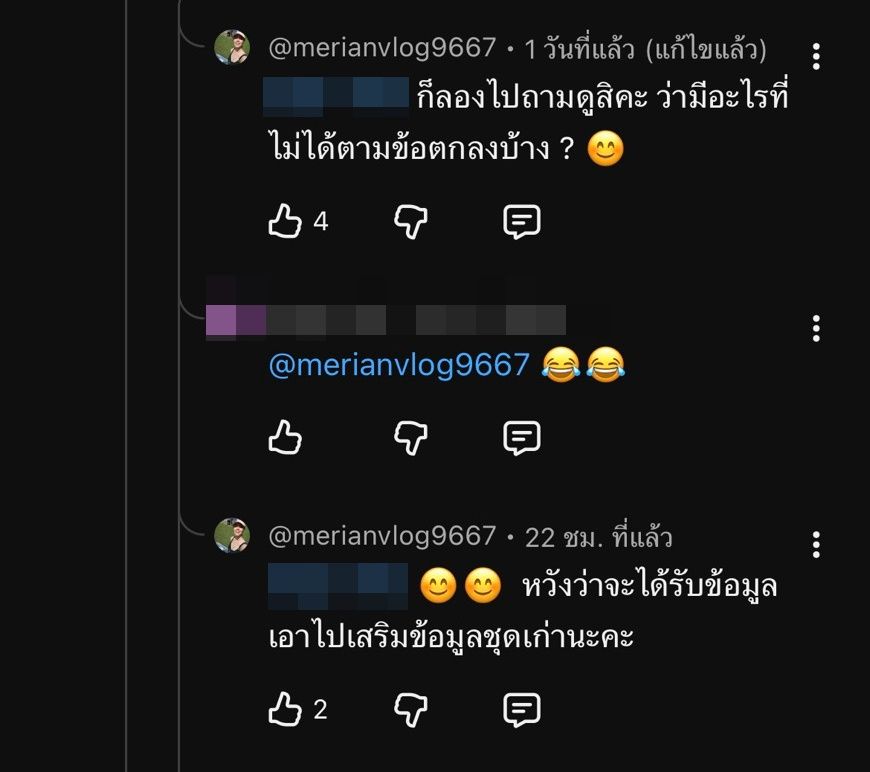Image resolution: width=870 pixels, height=772 pixels.
Task: Open options menu for first comment
Action: [x=817, y=56]
